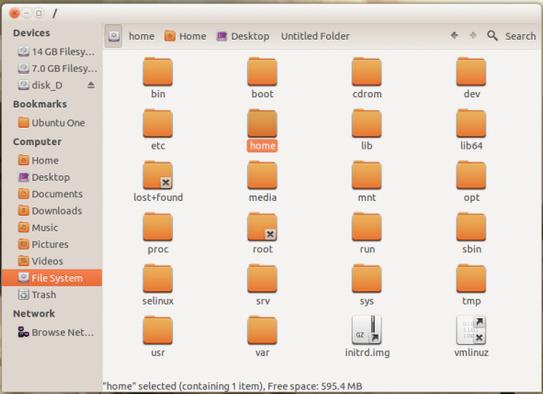Go to Videos in sidebar
543x394 pixels.
click(x=40, y=261)
